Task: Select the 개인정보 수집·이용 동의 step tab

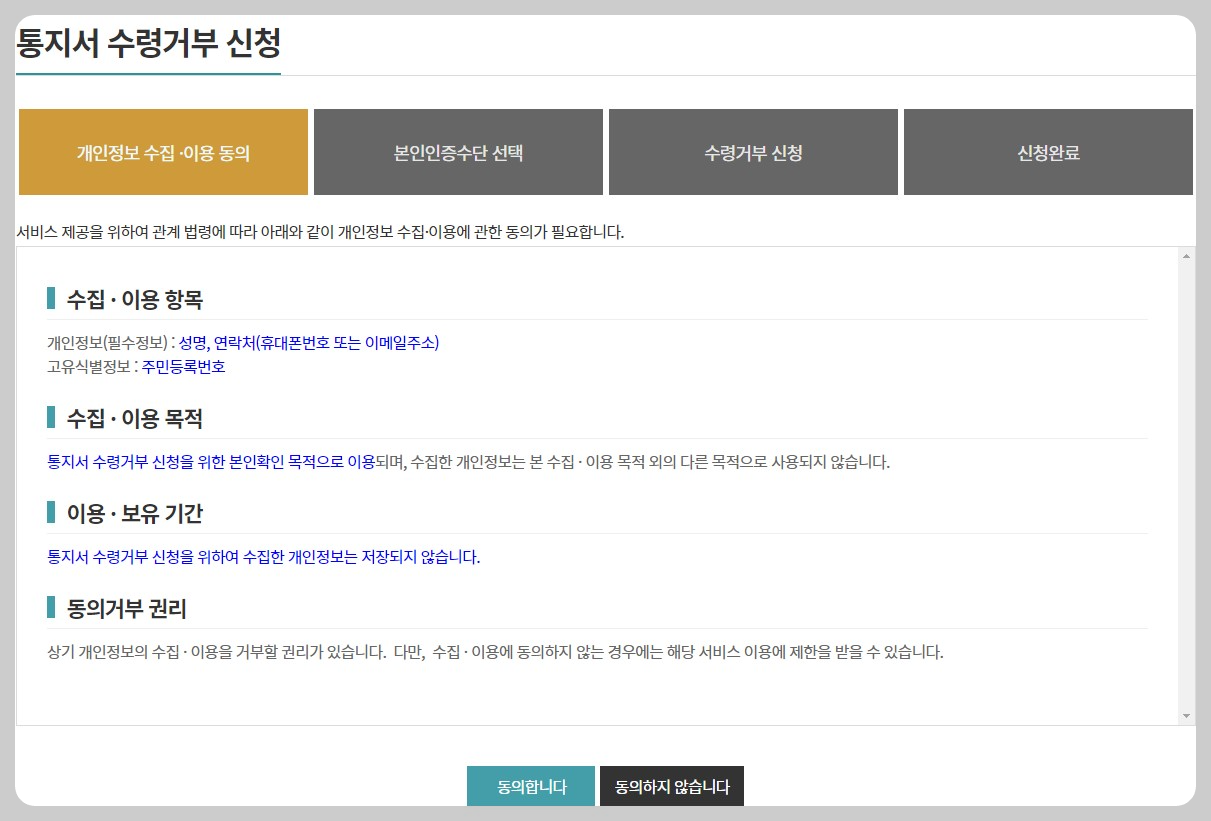Action: click(163, 152)
